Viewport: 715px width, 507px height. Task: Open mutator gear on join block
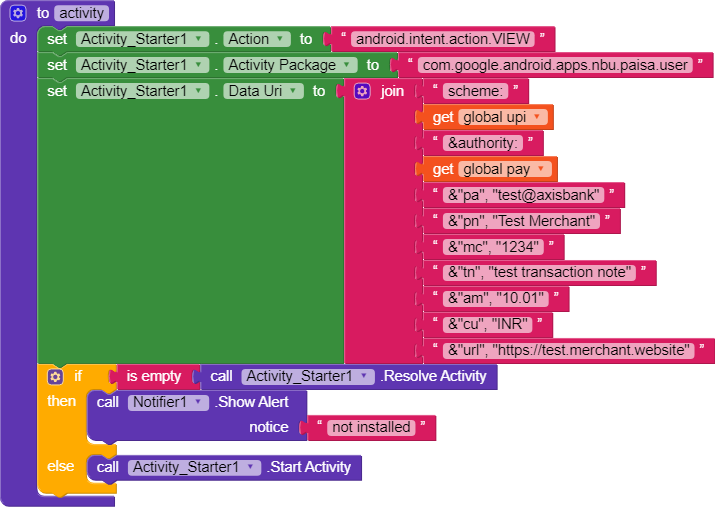coord(362,91)
